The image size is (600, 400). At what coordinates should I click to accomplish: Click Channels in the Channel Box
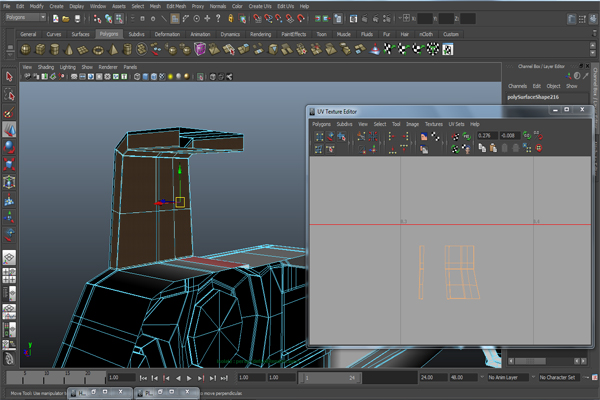517,86
